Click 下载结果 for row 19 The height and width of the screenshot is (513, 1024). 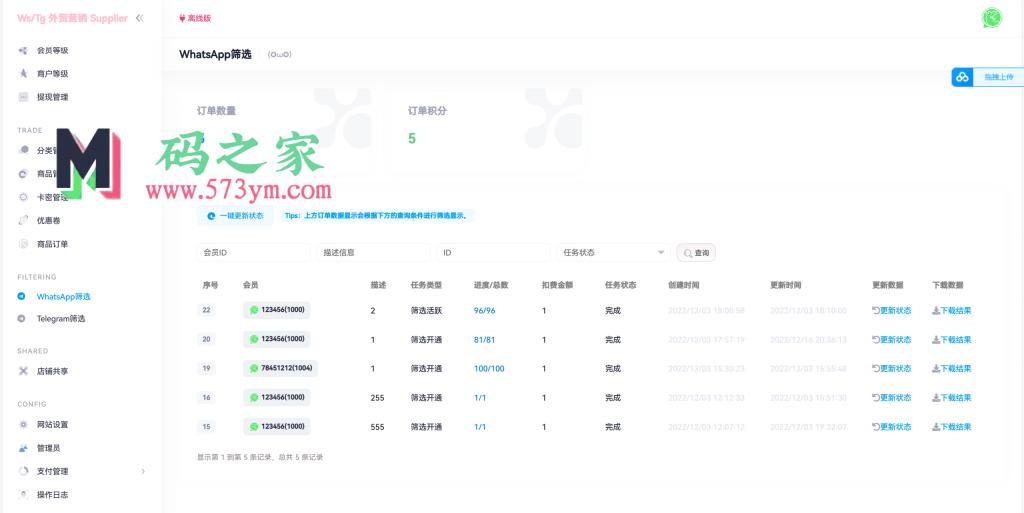tap(952, 369)
